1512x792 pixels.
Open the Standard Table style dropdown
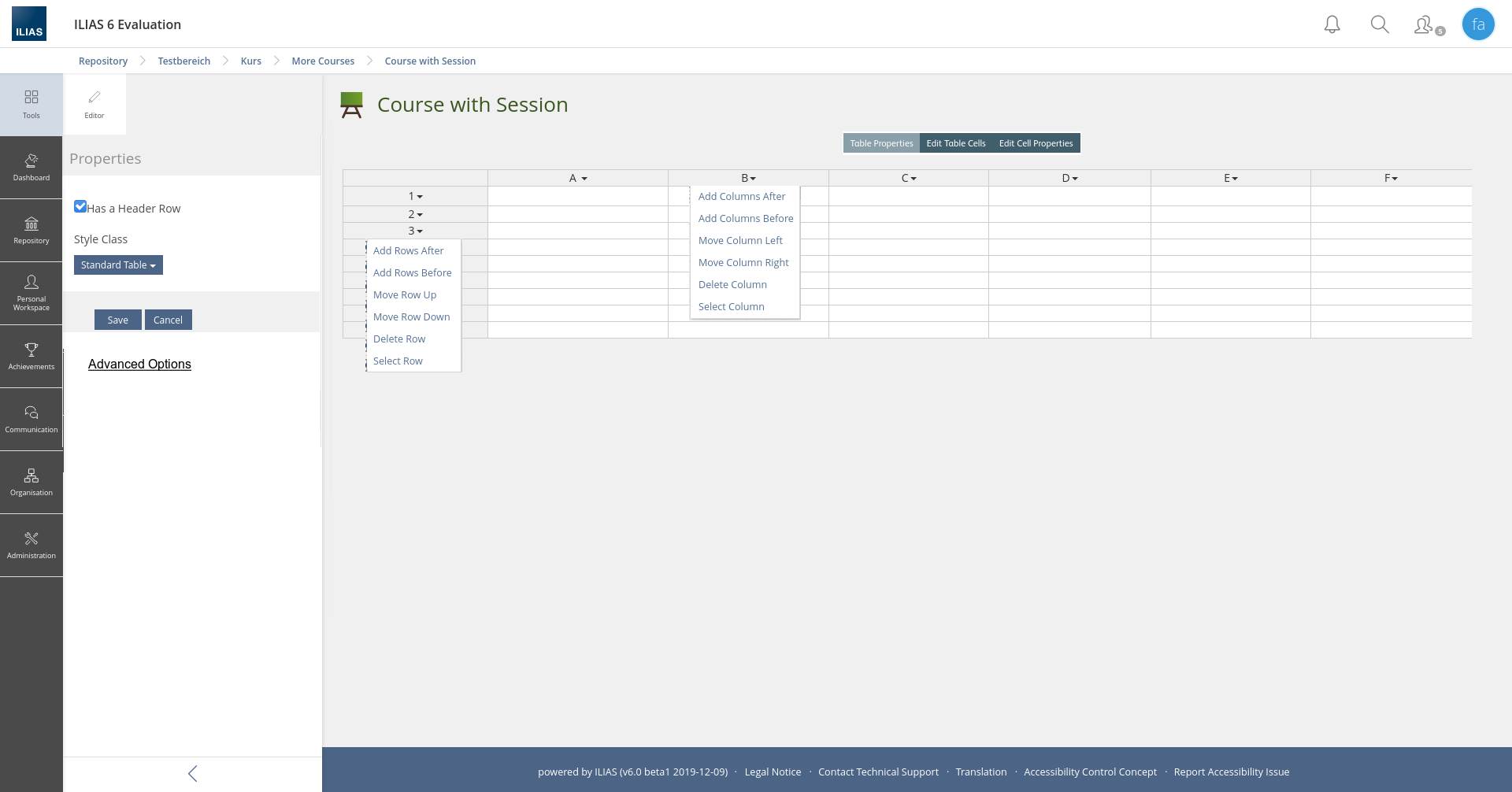point(118,265)
